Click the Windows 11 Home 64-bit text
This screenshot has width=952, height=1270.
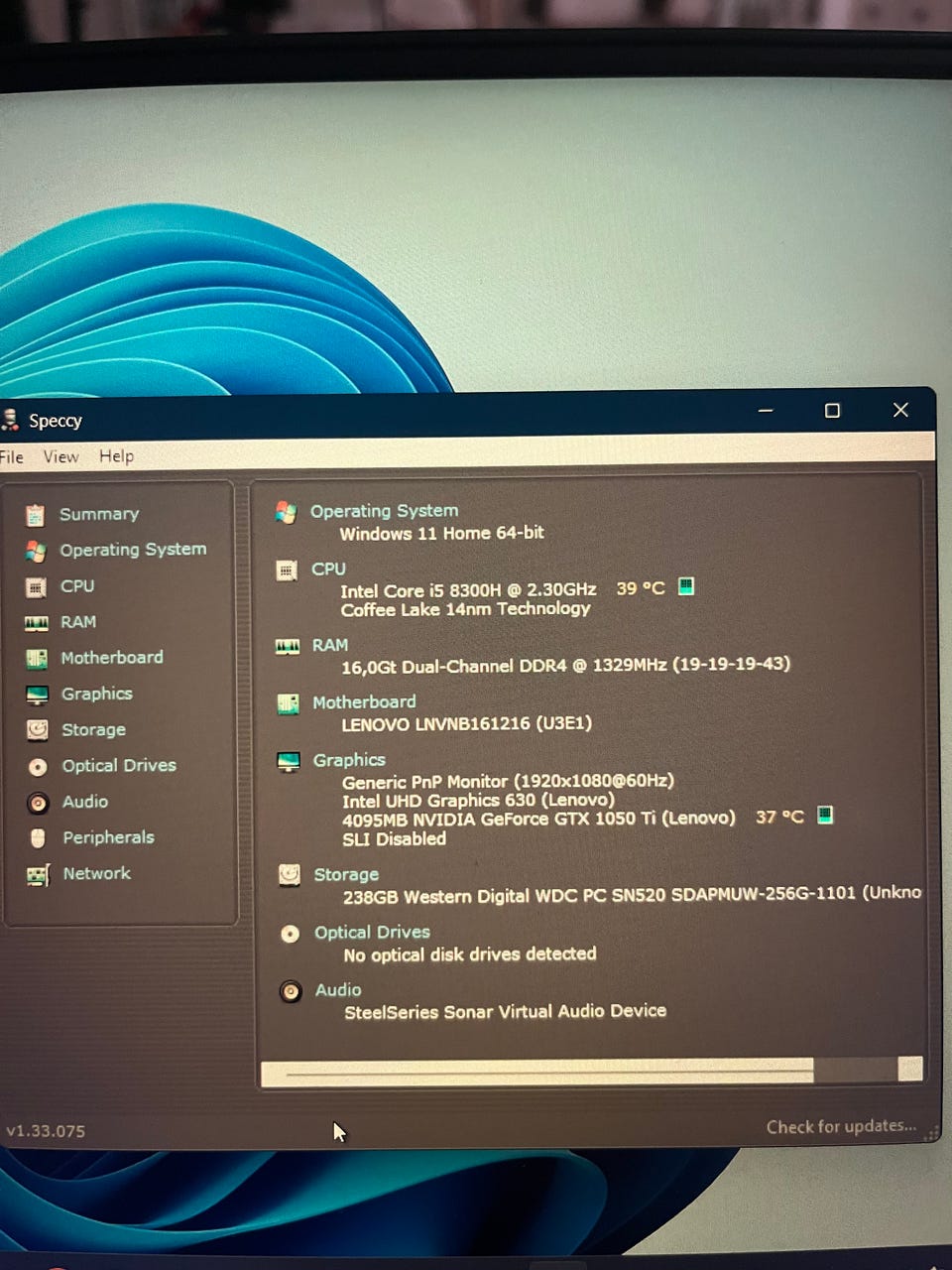point(441,533)
